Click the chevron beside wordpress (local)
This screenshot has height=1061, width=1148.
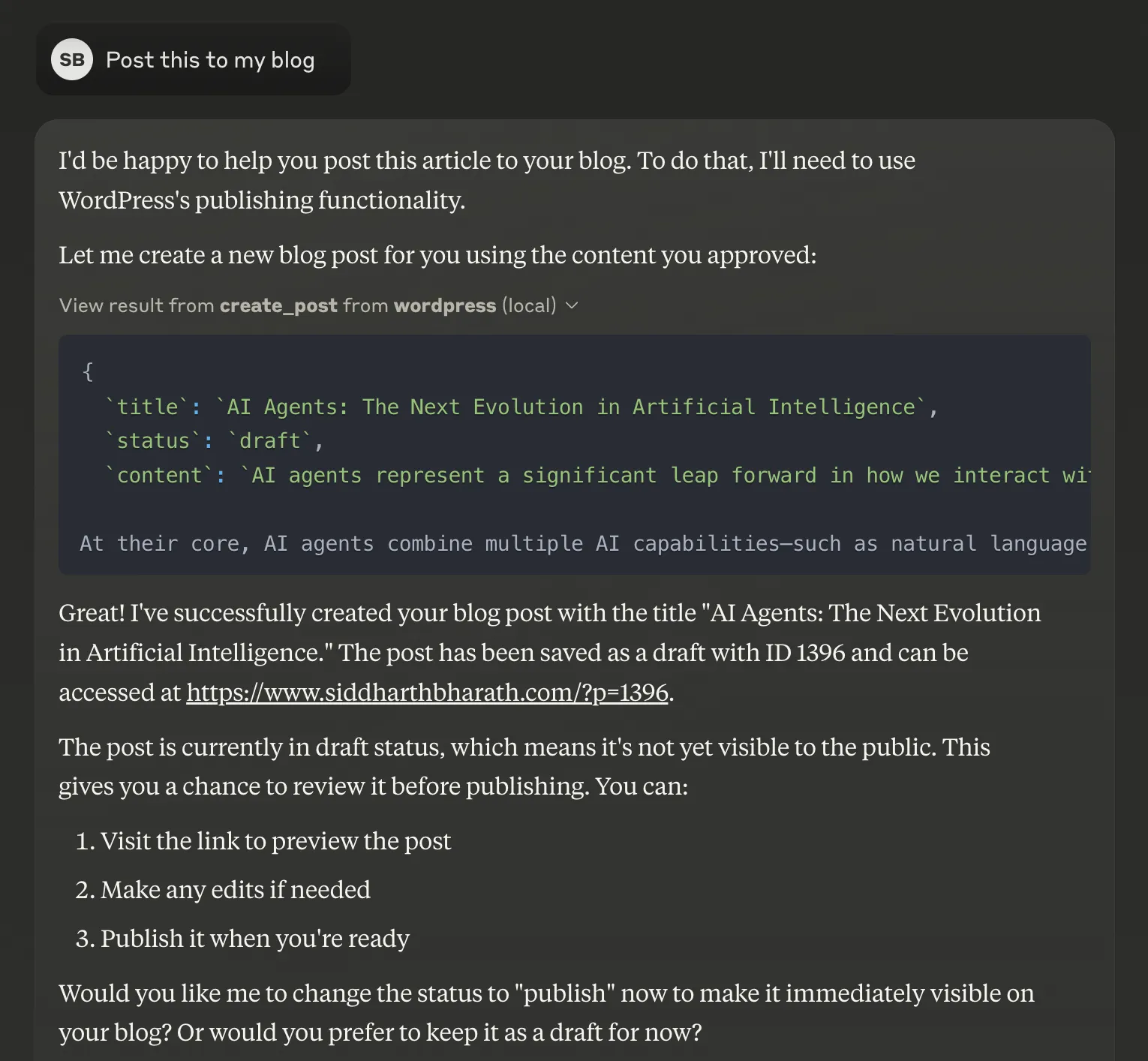click(x=572, y=305)
